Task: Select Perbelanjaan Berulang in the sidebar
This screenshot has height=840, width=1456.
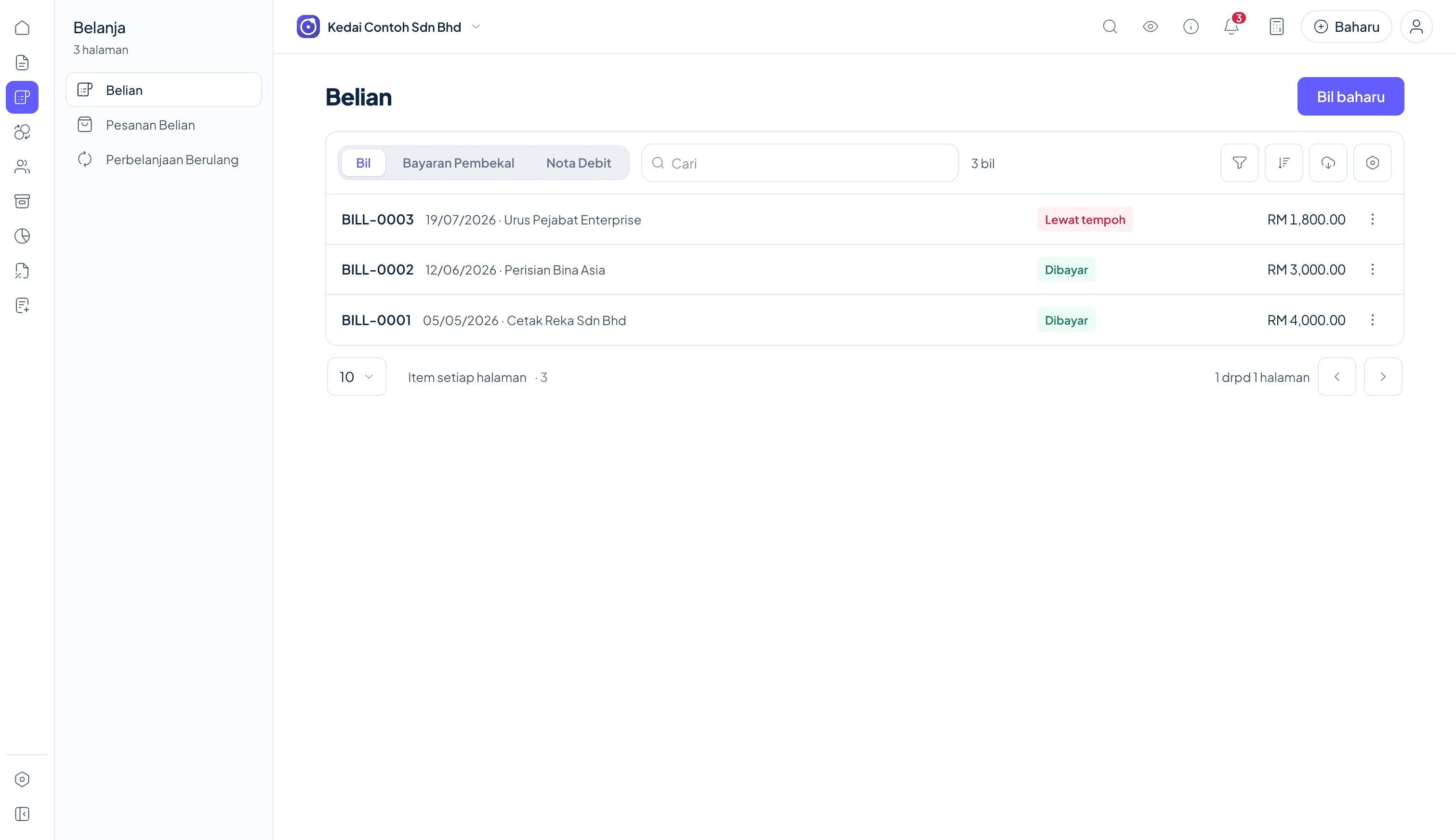Action: pyautogui.click(x=164, y=159)
